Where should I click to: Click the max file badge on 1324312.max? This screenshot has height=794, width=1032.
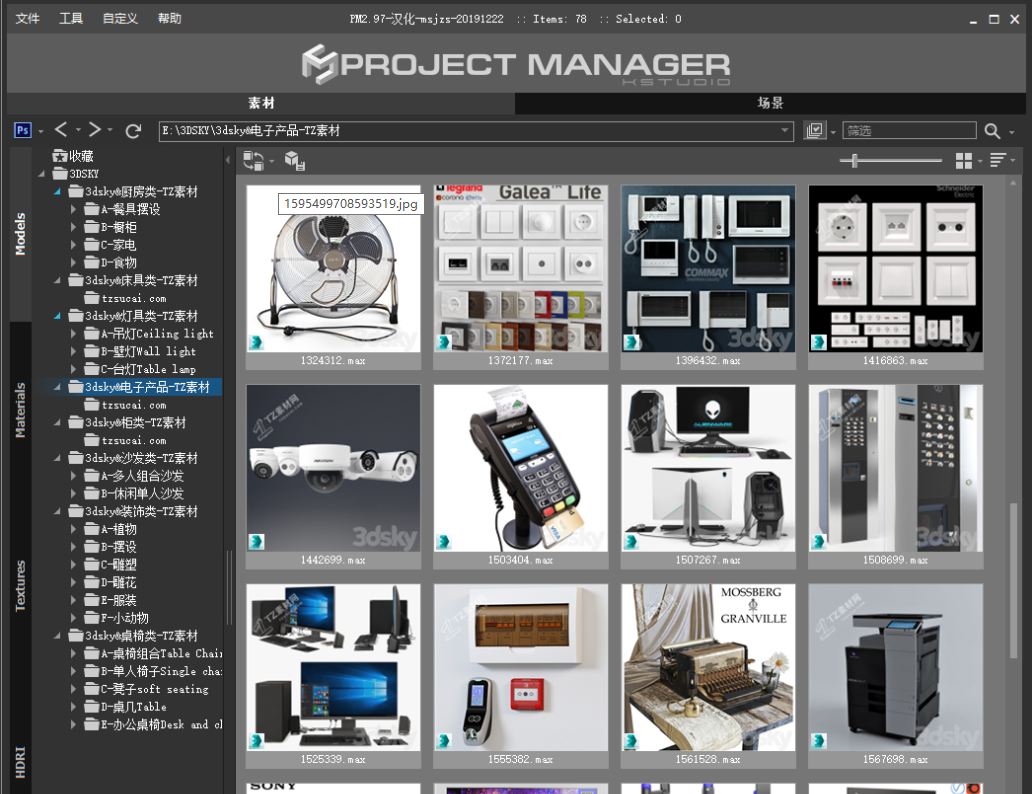[x=256, y=342]
